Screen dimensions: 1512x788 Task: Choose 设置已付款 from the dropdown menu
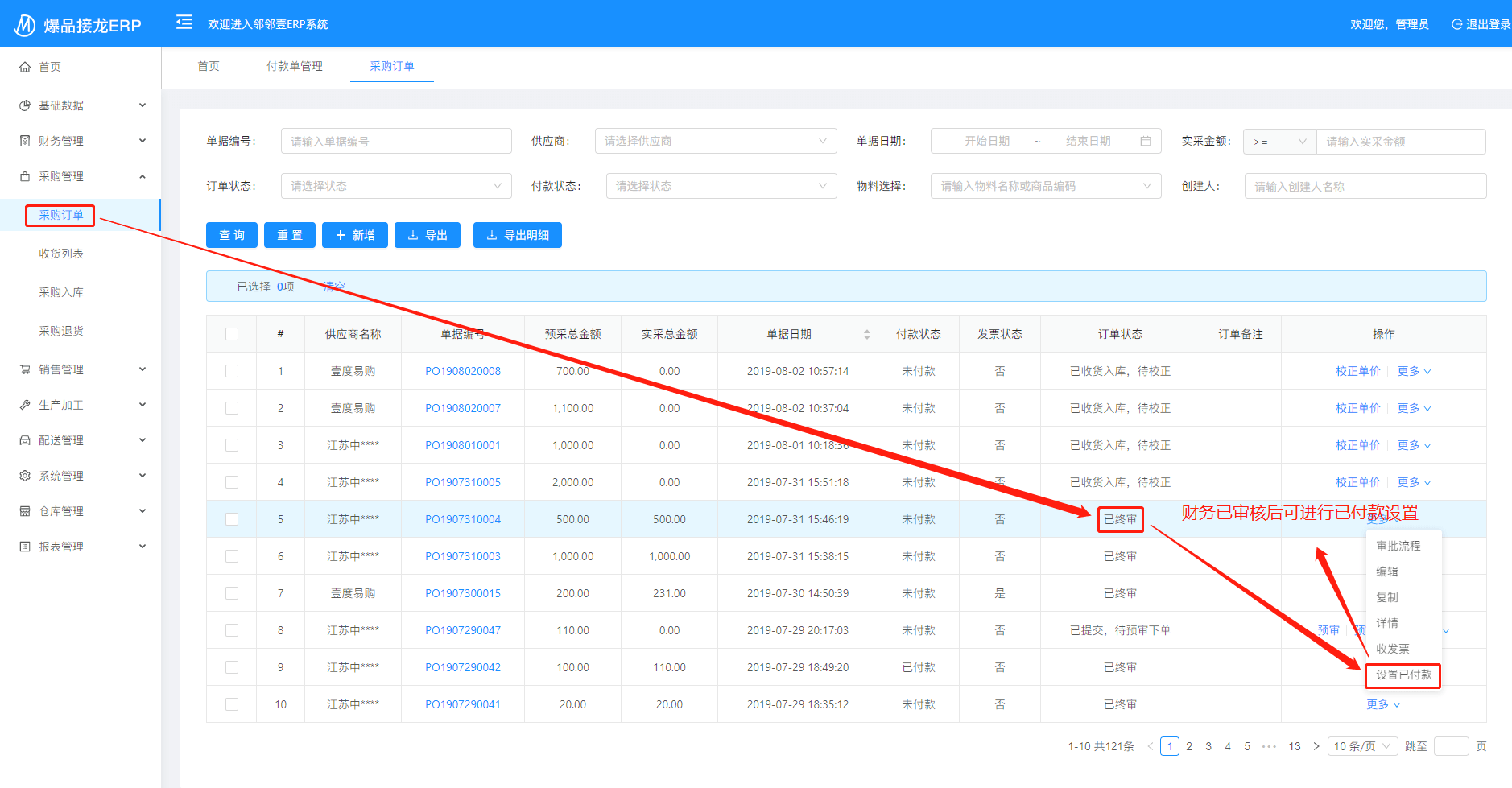pos(1403,675)
